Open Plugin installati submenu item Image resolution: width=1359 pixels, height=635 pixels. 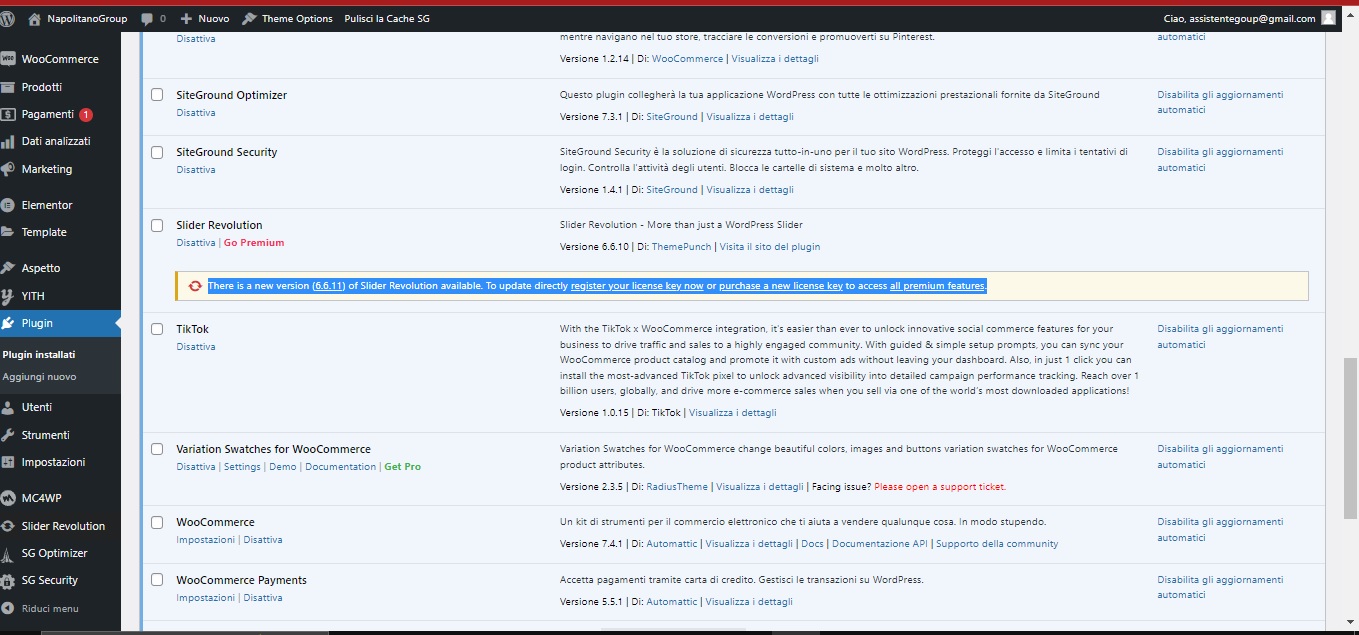coord(39,354)
